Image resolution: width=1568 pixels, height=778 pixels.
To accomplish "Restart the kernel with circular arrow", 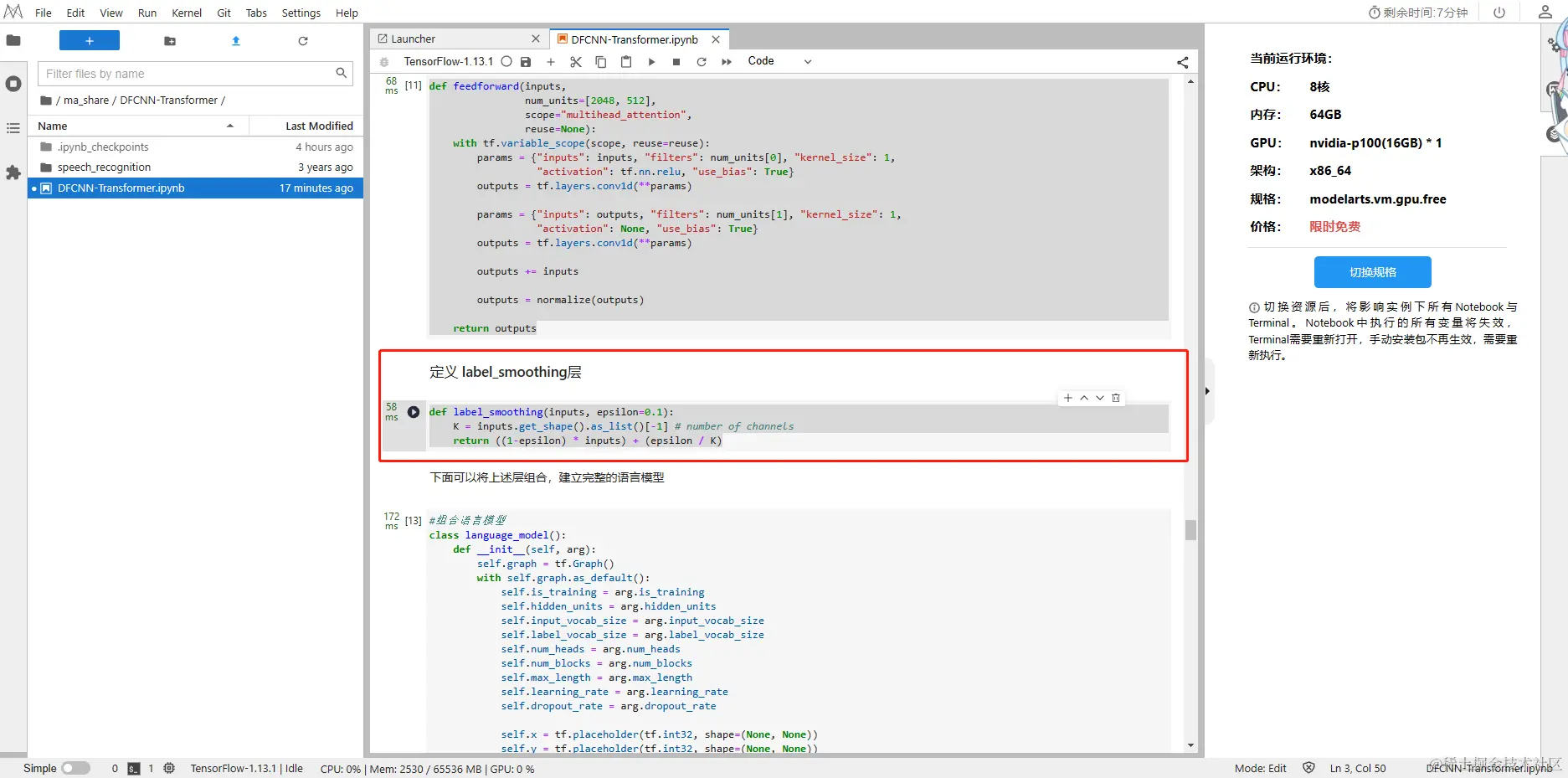I will pos(702,62).
